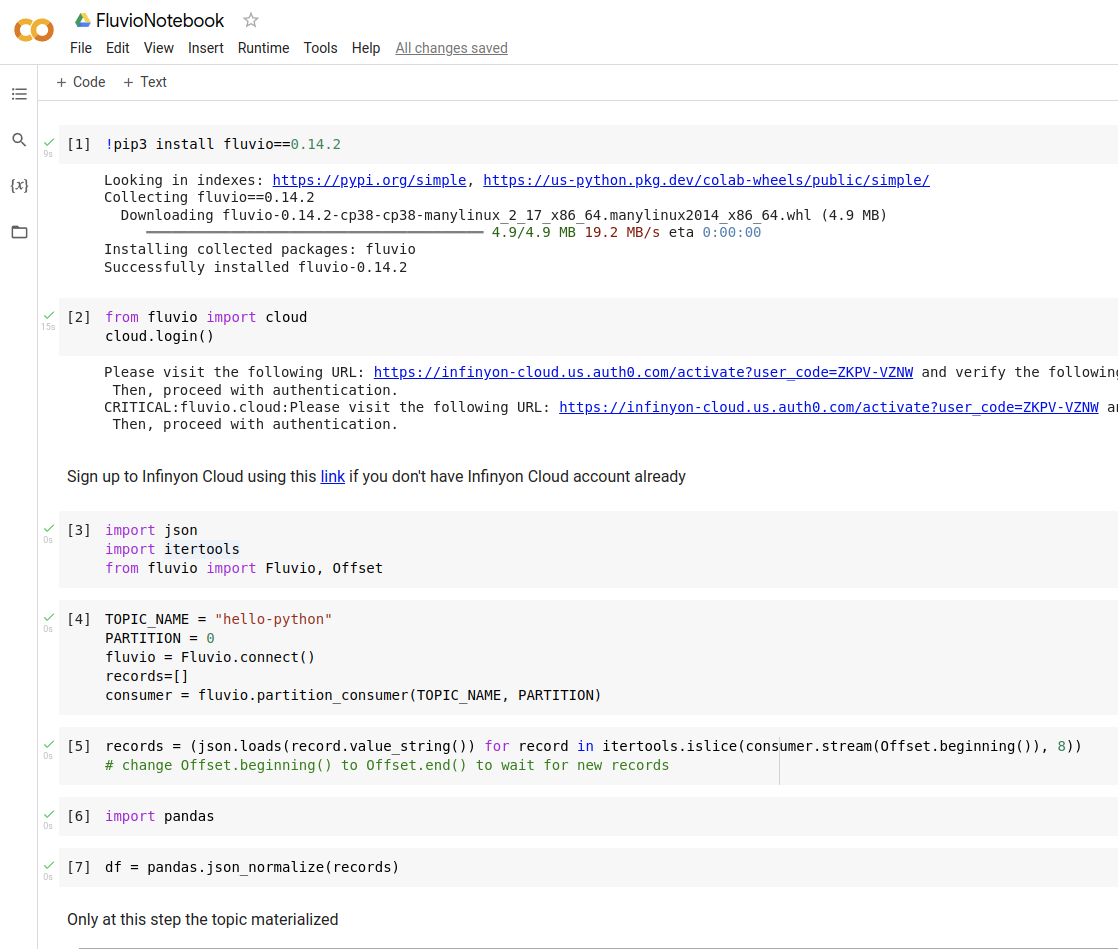1118x949 pixels.
Task: Open the Help menu
Action: pos(366,47)
